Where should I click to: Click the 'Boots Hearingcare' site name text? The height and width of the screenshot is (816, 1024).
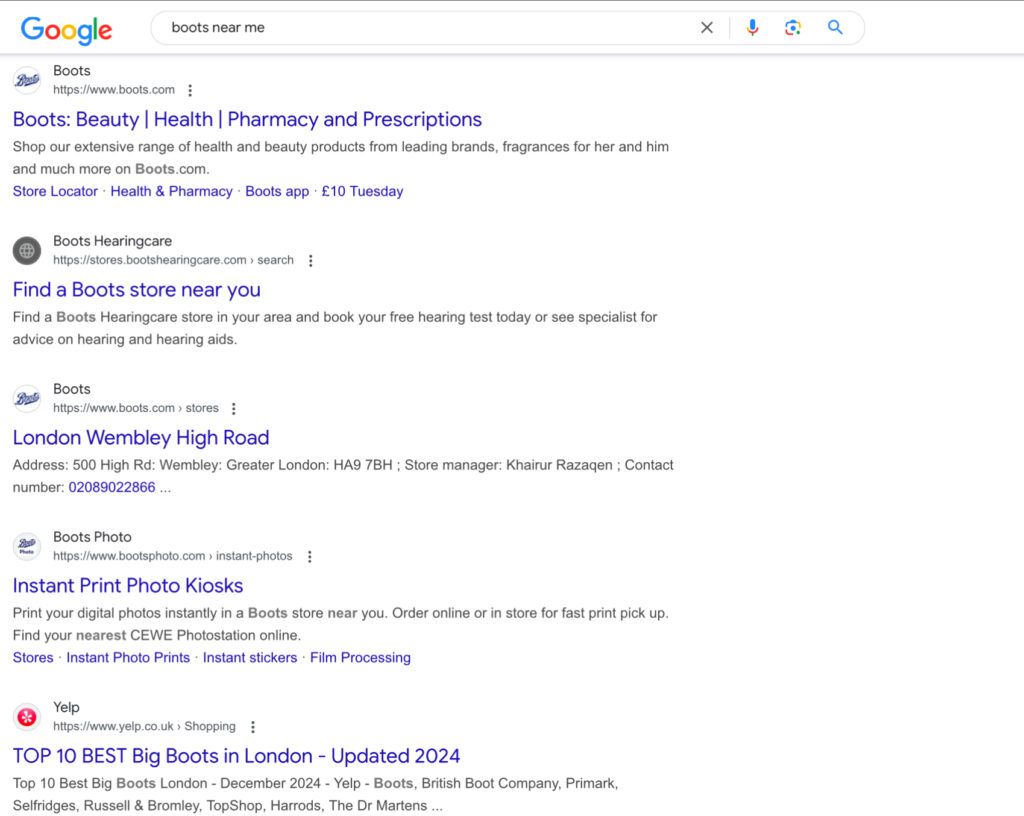(x=112, y=241)
